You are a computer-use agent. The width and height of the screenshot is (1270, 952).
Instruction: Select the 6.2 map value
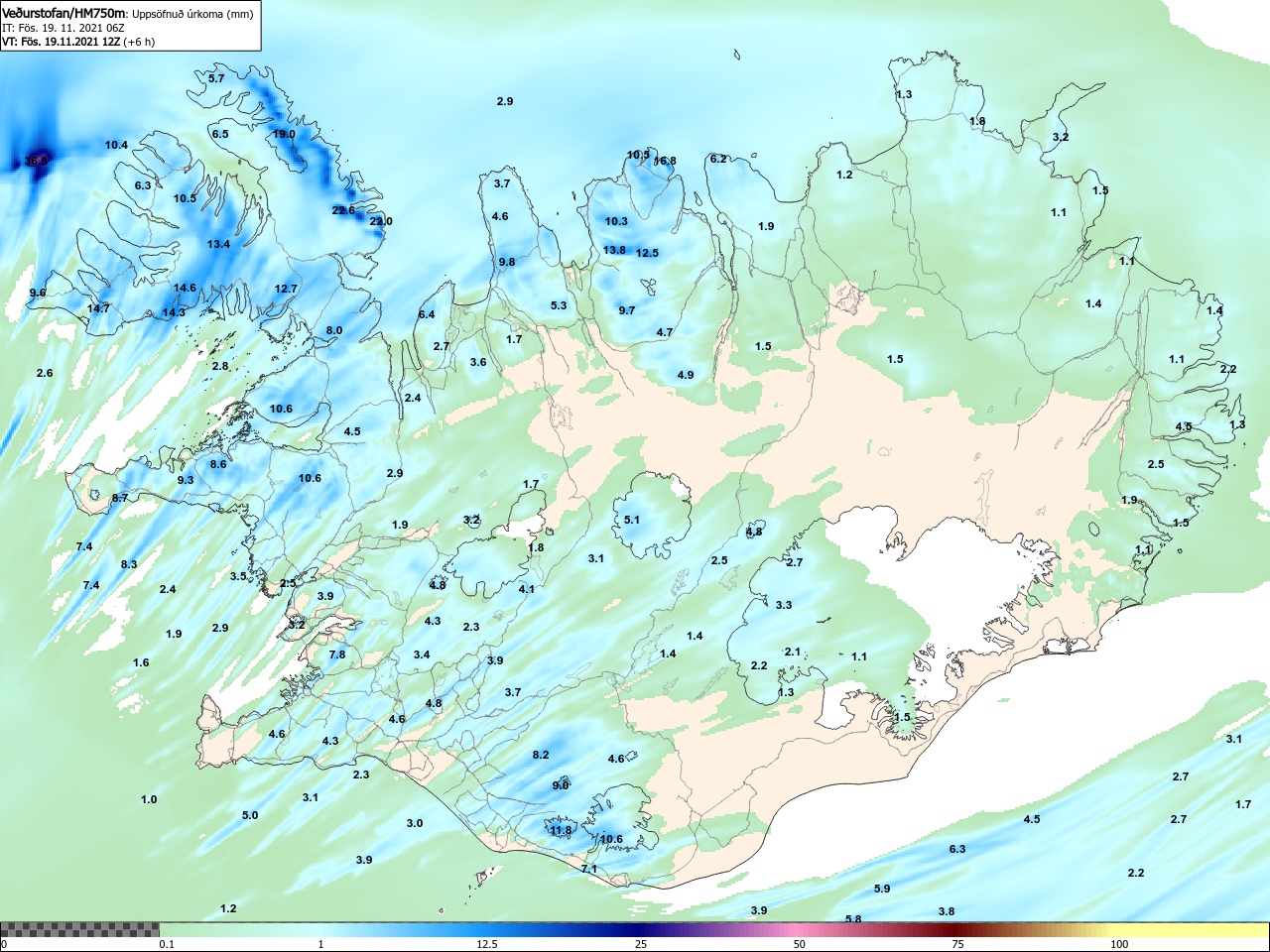718,159
